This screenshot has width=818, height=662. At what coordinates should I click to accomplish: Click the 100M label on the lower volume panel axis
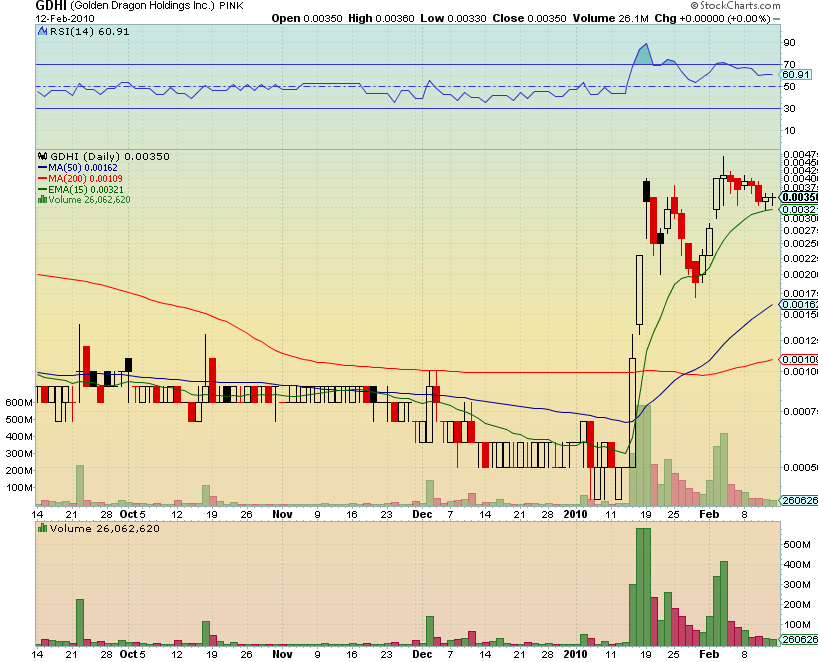(x=797, y=625)
